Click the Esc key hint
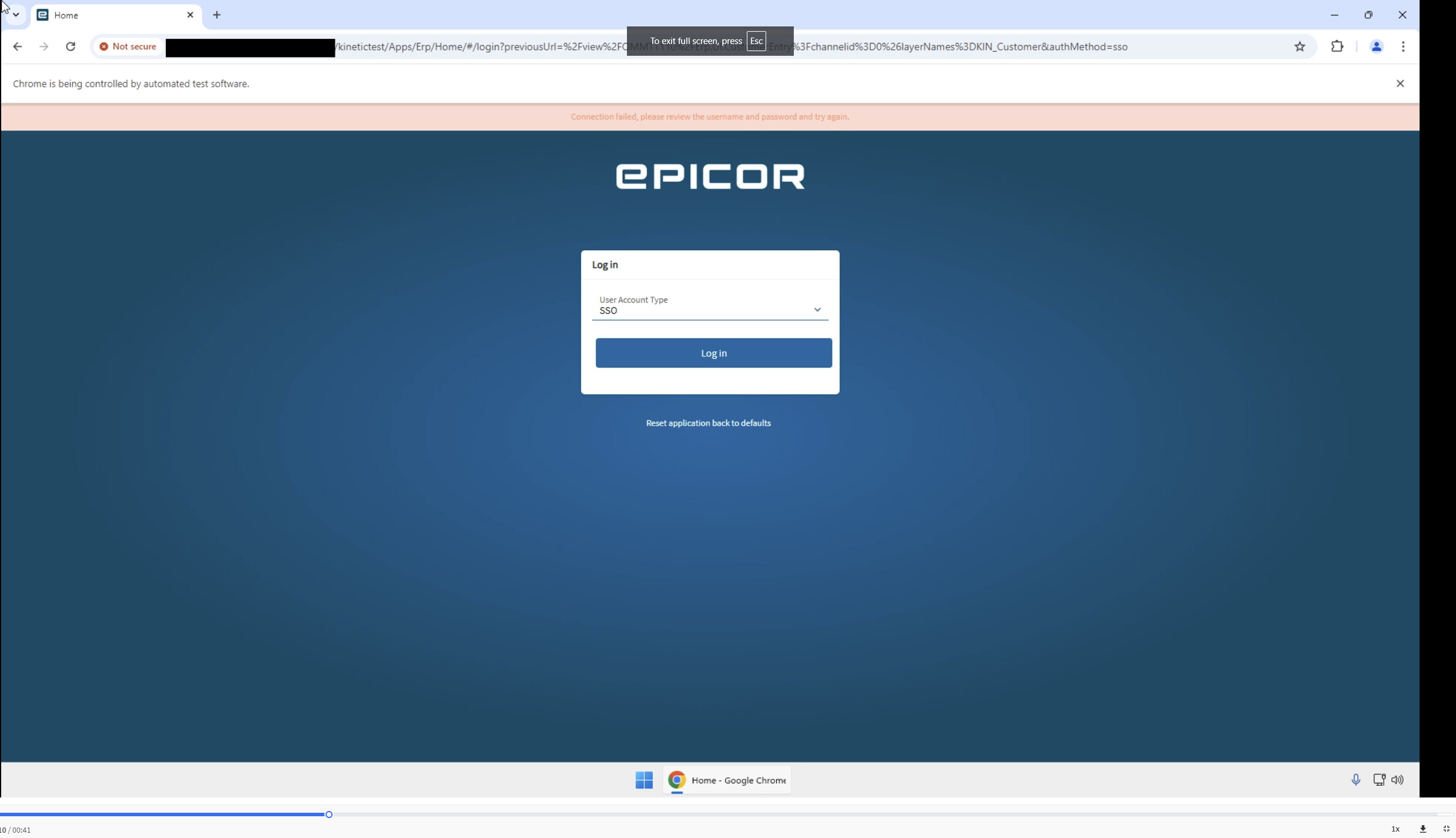The image size is (1456, 838). coord(756,41)
